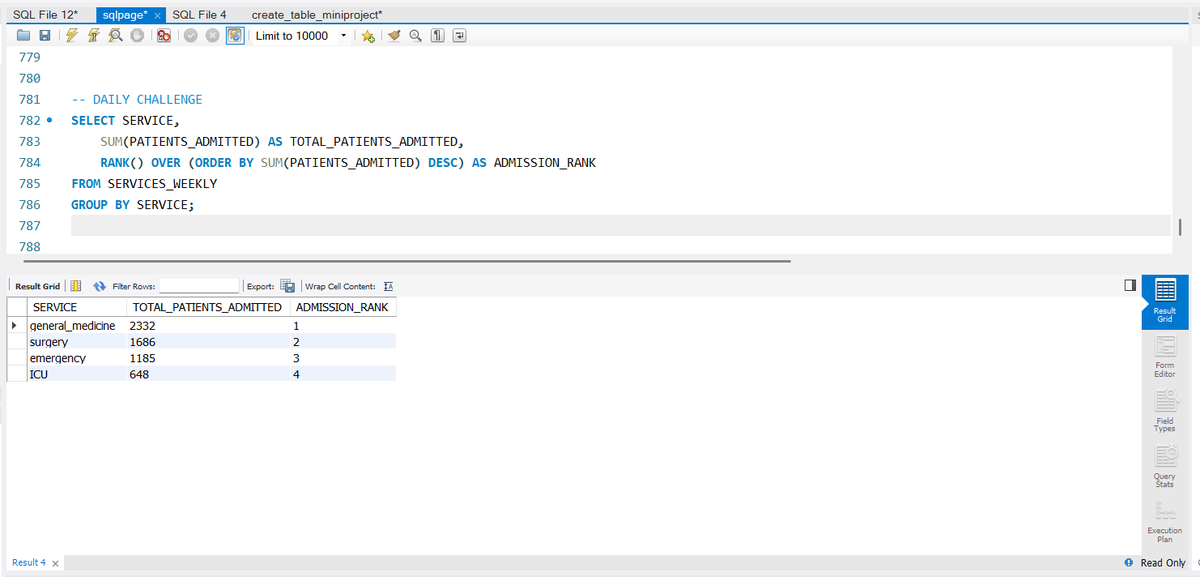
Task: Open the Field Types side panel
Action: pyautogui.click(x=1165, y=410)
